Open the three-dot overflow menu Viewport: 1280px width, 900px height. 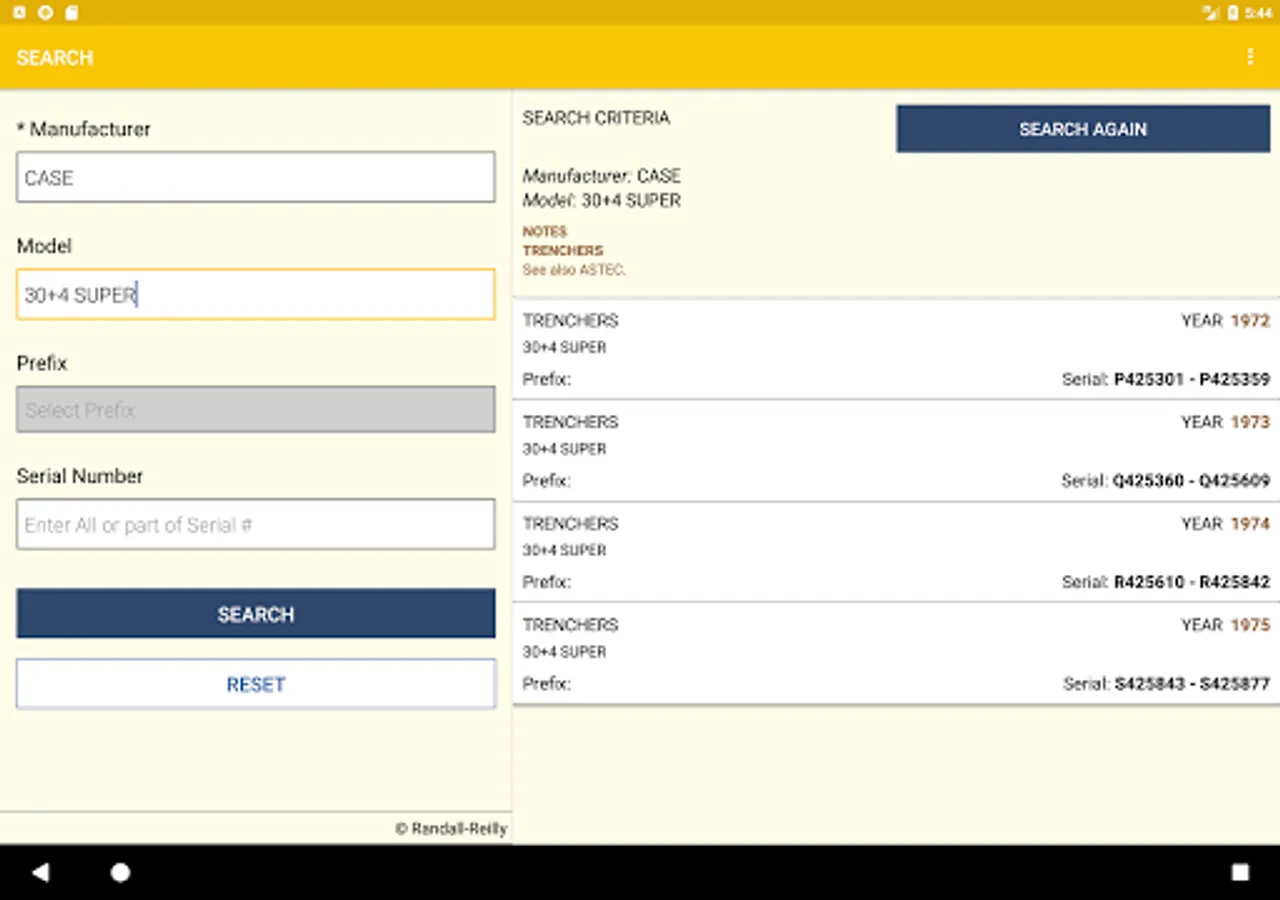1250,57
